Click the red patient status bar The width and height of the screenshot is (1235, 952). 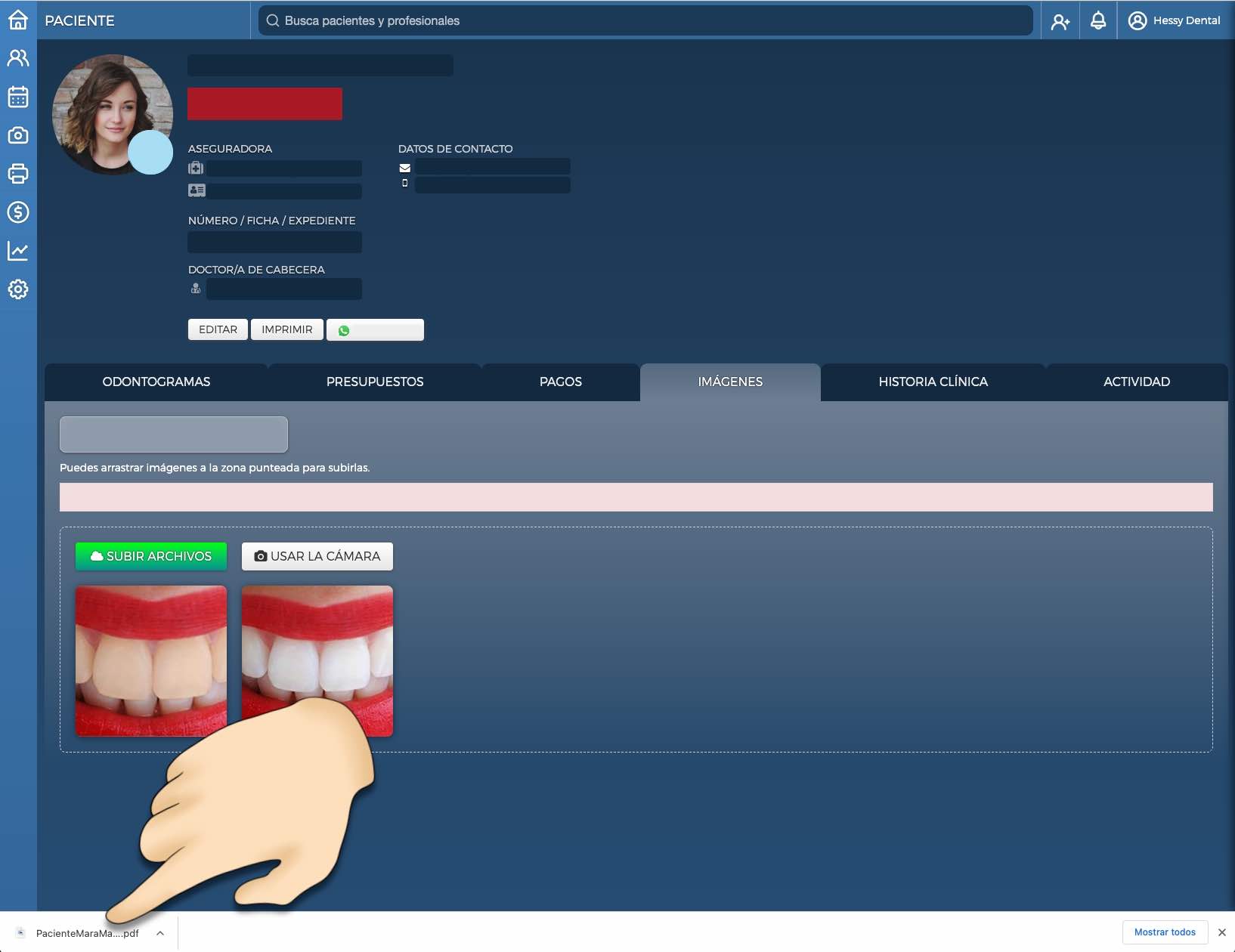pos(265,104)
